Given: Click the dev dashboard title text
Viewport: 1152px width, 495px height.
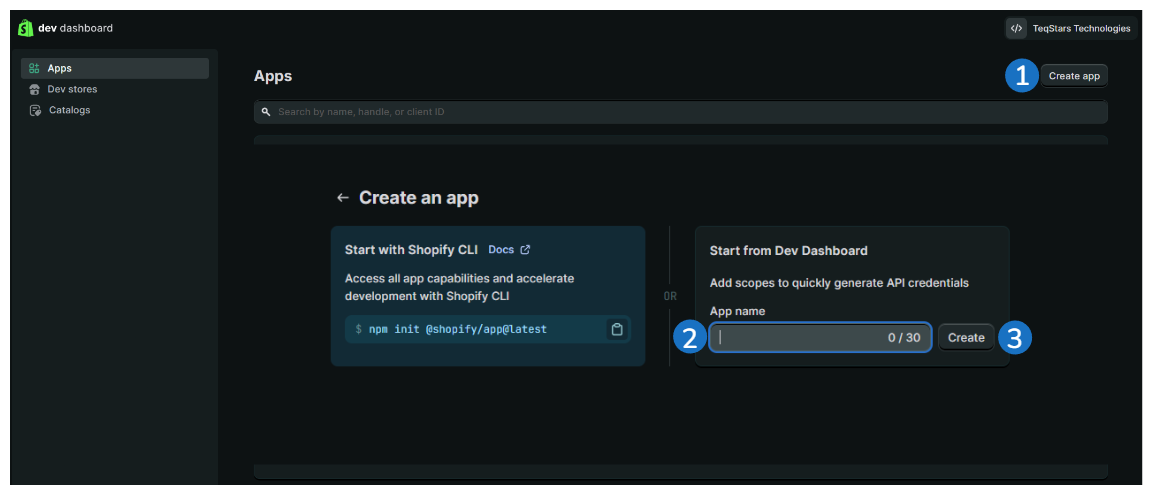Looking at the screenshot, I should coord(76,28).
